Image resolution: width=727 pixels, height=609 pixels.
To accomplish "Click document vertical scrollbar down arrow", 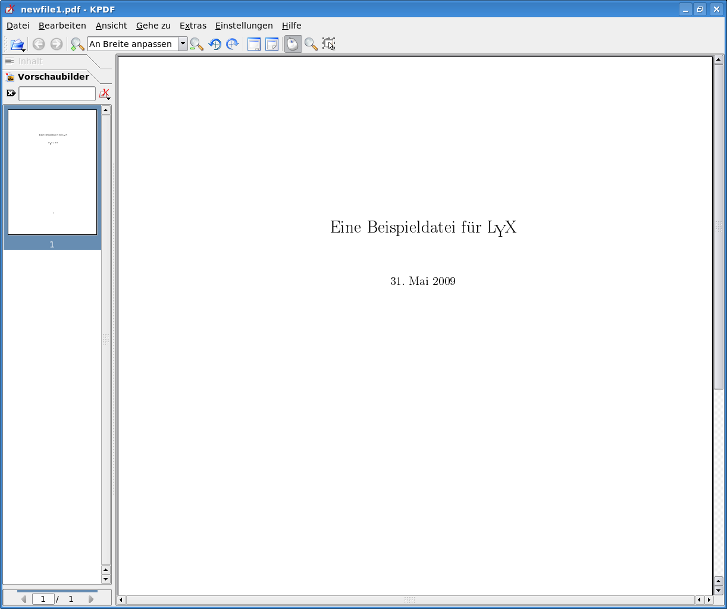I will pyautogui.click(x=719, y=590).
